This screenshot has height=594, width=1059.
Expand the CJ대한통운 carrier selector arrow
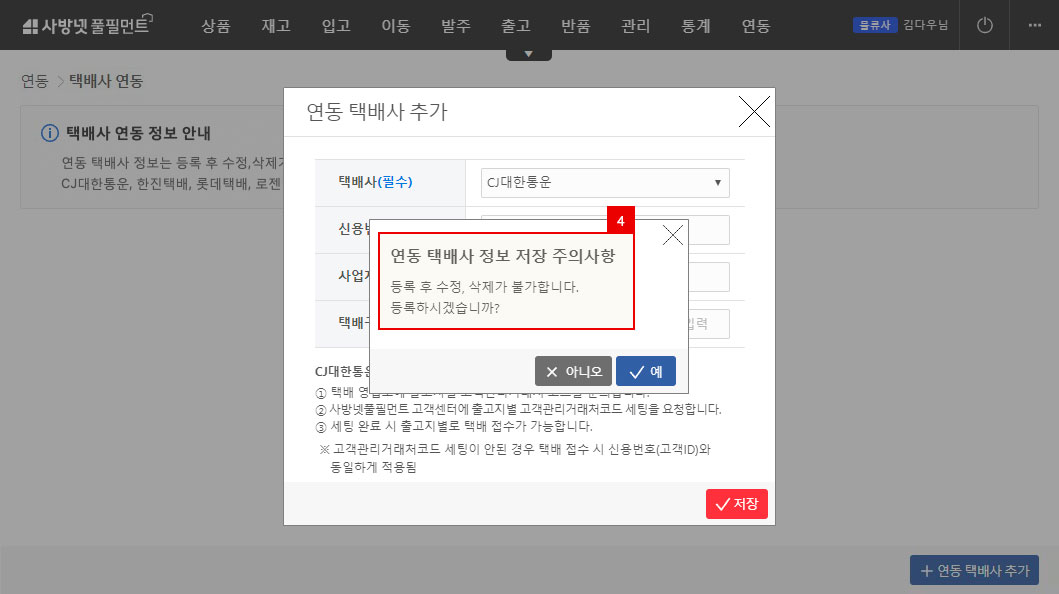pos(716,182)
